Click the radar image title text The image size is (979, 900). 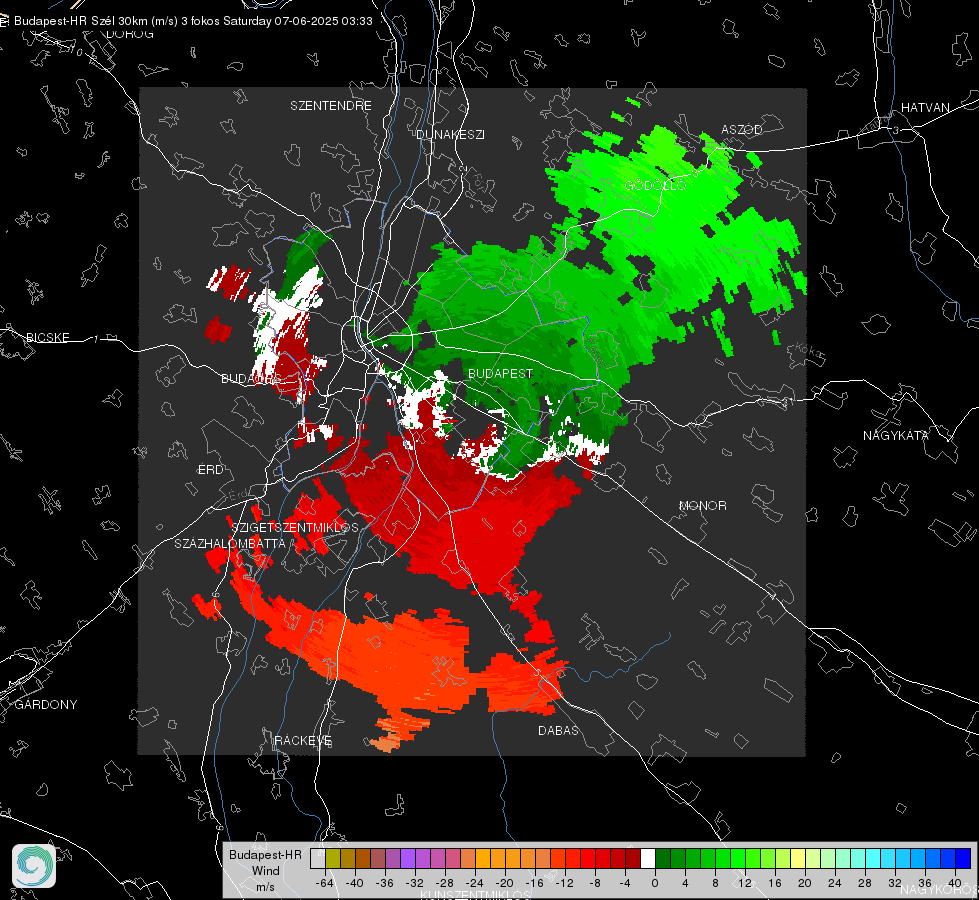click(x=193, y=21)
